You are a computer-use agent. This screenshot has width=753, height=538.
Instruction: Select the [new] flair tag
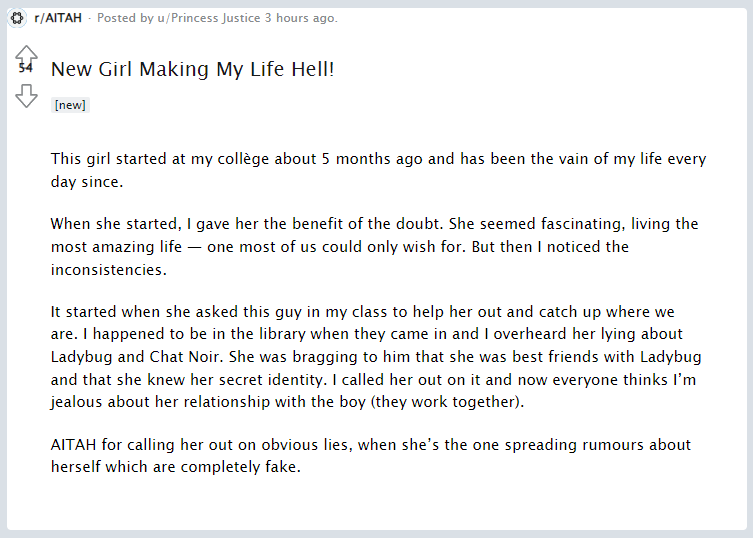pyautogui.click(x=70, y=105)
